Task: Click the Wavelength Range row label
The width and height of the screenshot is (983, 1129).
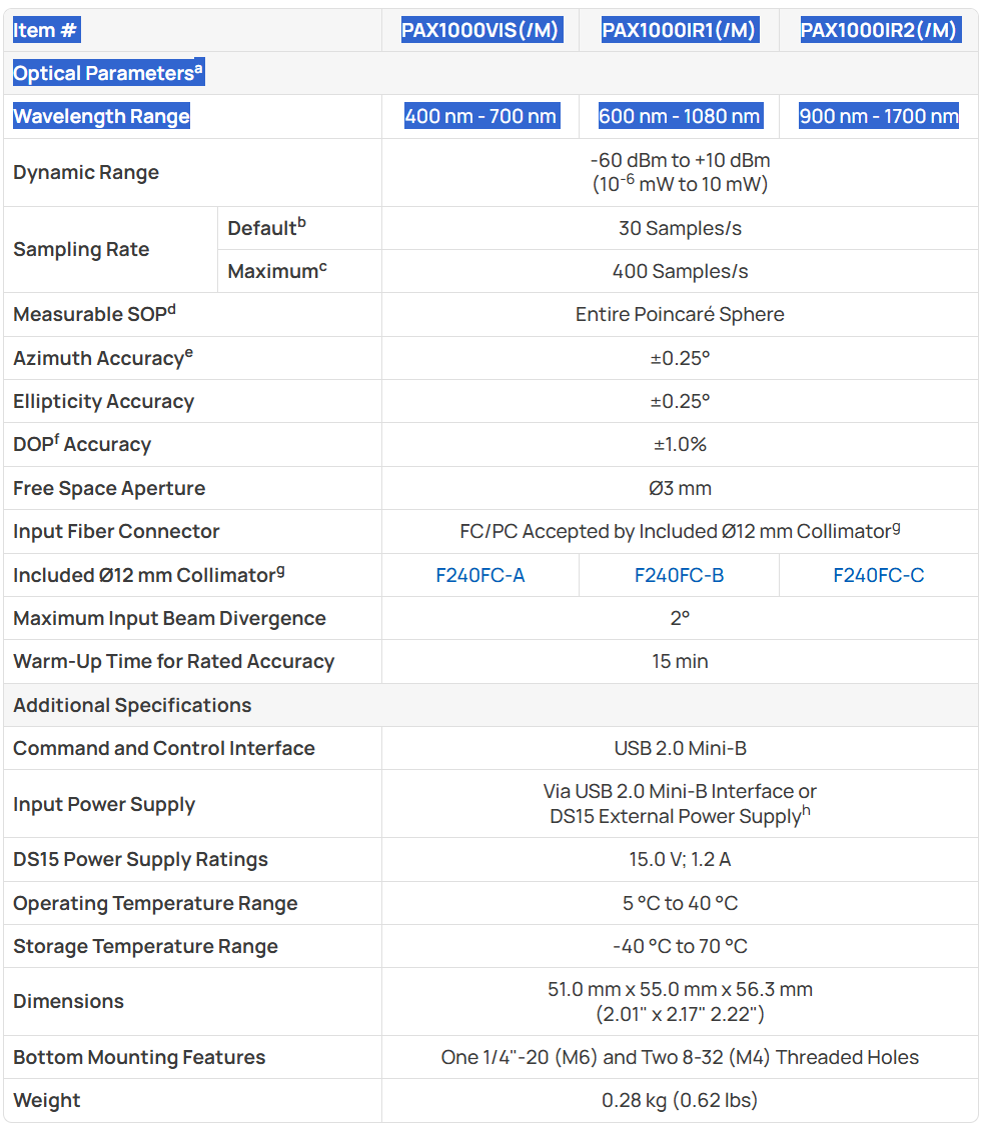Action: [102, 117]
